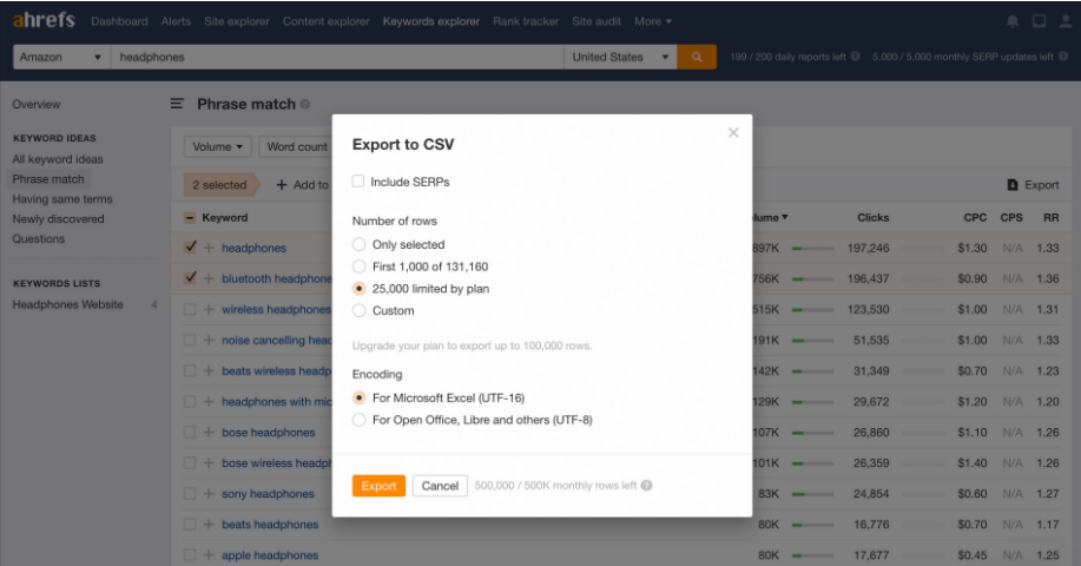1081x566 pixels.
Task: Choose For Open Office, Libre (UTF-8) encoding
Action: (358, 420)
